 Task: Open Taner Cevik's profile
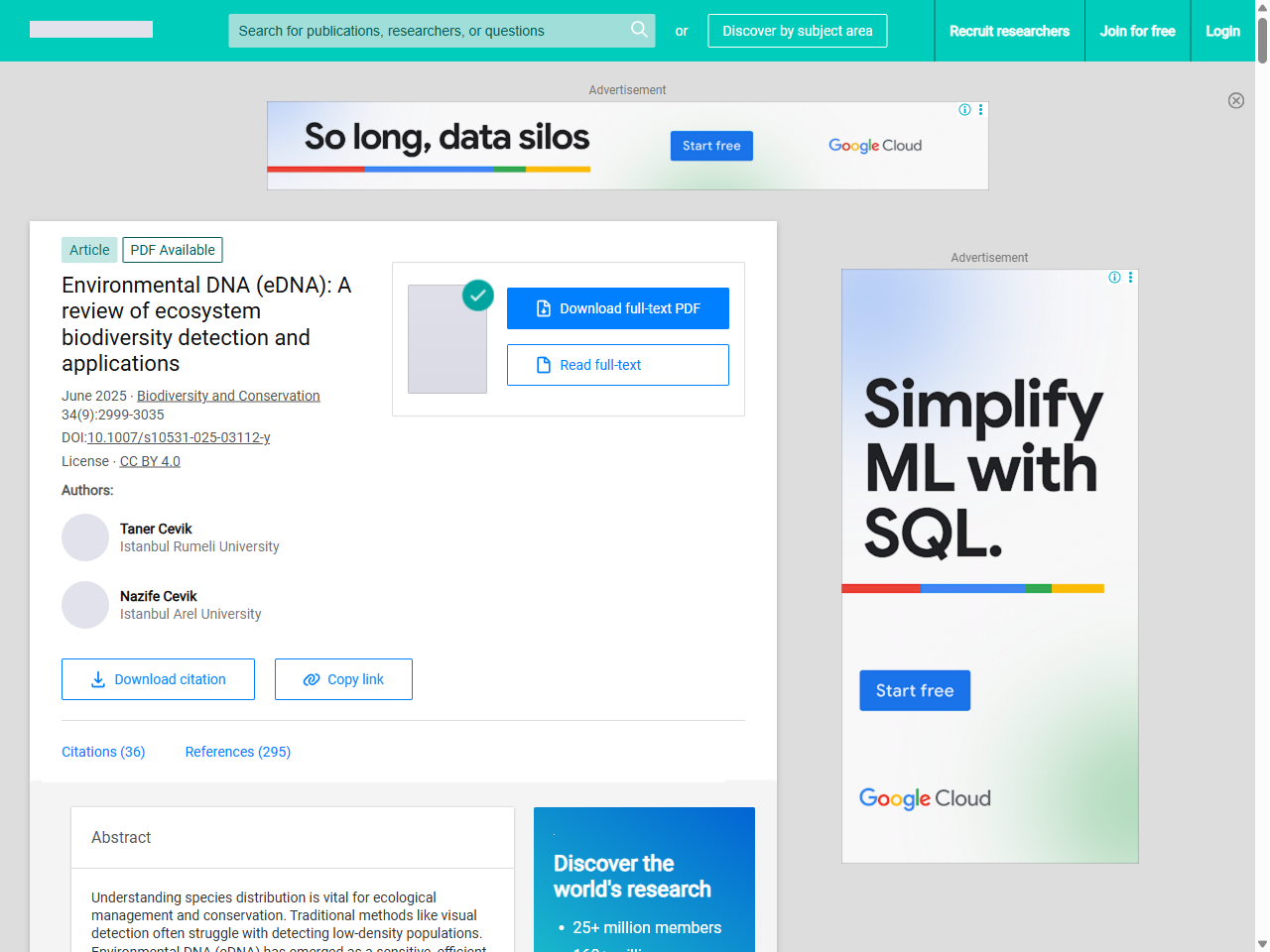point(156,529)
